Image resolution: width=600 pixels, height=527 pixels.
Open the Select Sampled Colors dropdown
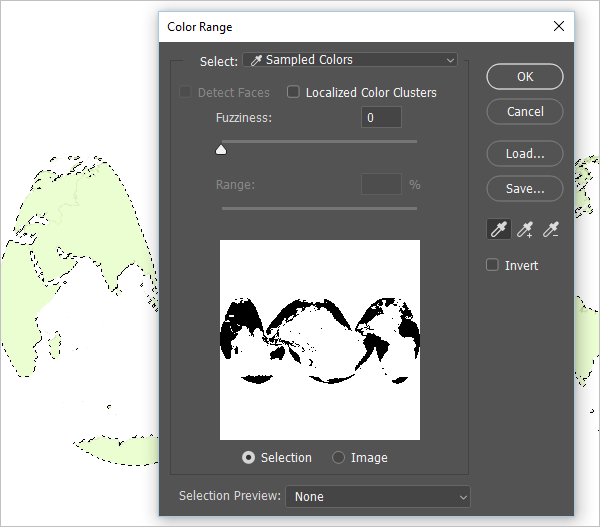click(x=350, y=60)
